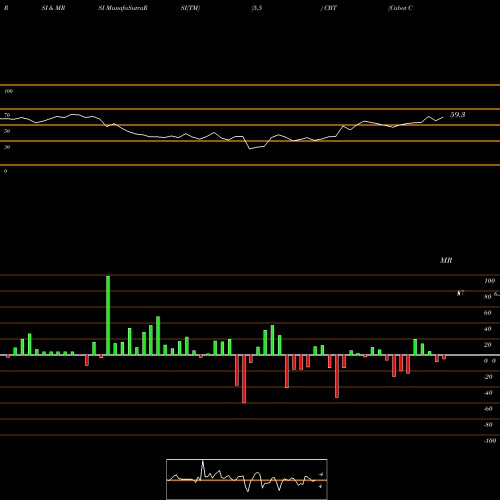
Task: Click the -20 label on the MR axis
Action: (x=488, y=377)
